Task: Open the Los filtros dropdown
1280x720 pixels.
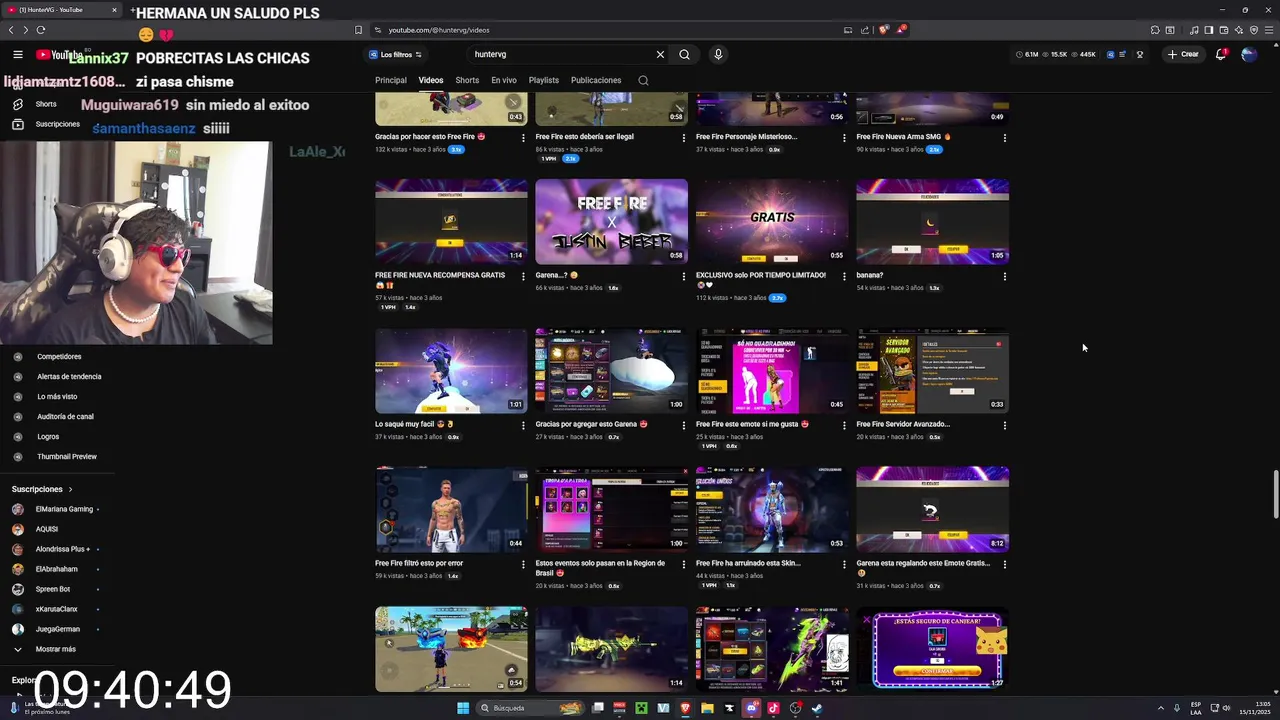Action: coord(396,54)
